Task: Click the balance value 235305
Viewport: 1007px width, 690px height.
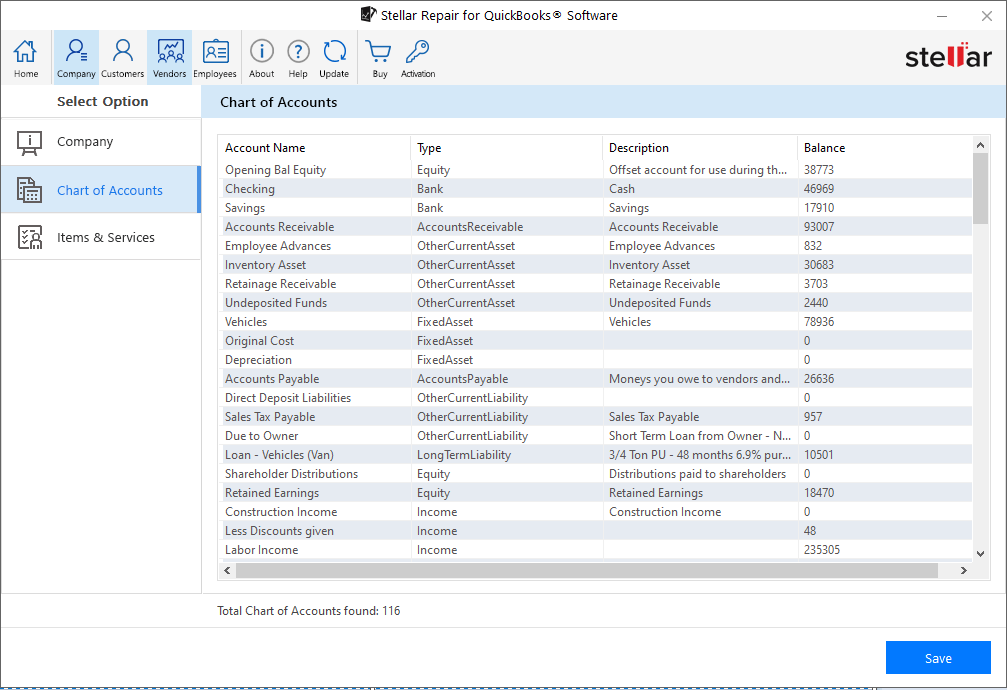Action: [x=821, y=550]
